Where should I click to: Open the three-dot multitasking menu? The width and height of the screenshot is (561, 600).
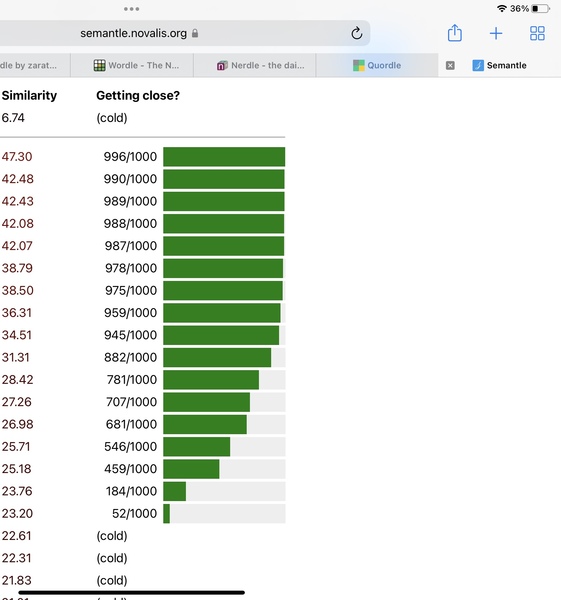(131, 9)
